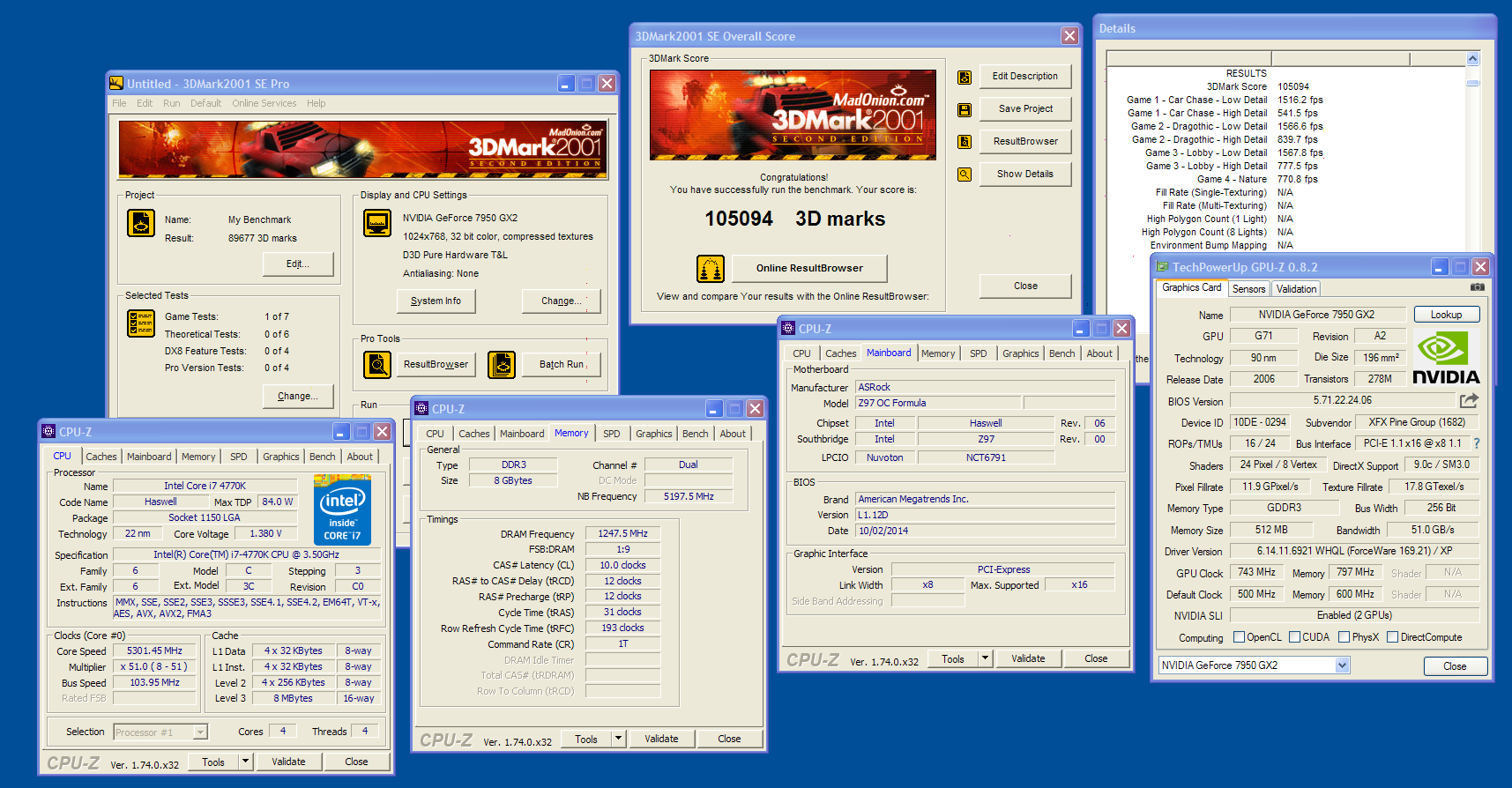Click the System Info button

click(x=436, y=301)
